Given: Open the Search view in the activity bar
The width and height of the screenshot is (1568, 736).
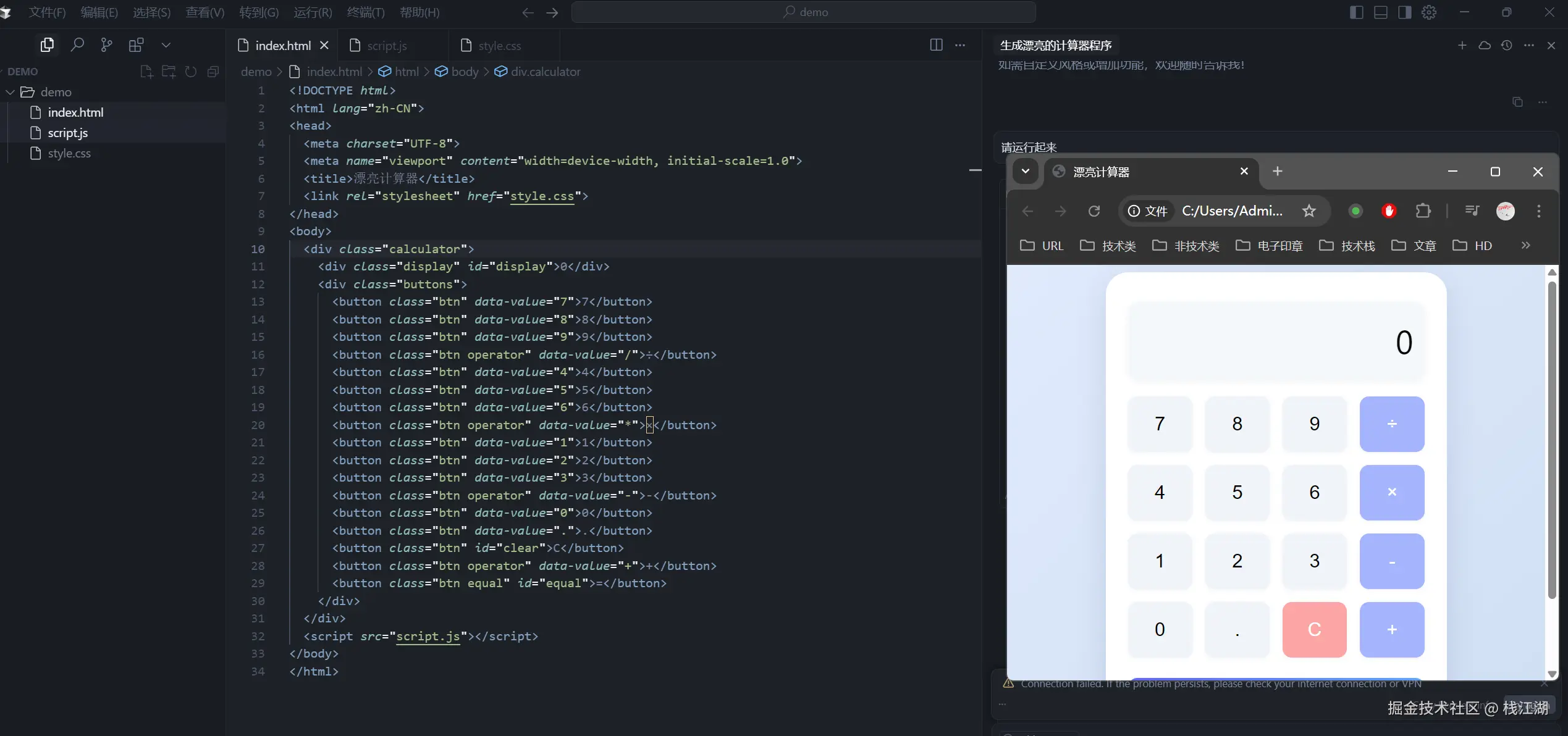Looking at the screenshot, I should coord(77,45).
